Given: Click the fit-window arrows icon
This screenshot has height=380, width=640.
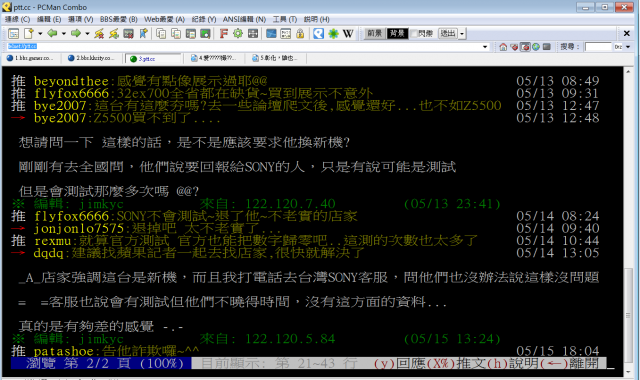Looking at the screenshot, I should [x=253, y=33].
